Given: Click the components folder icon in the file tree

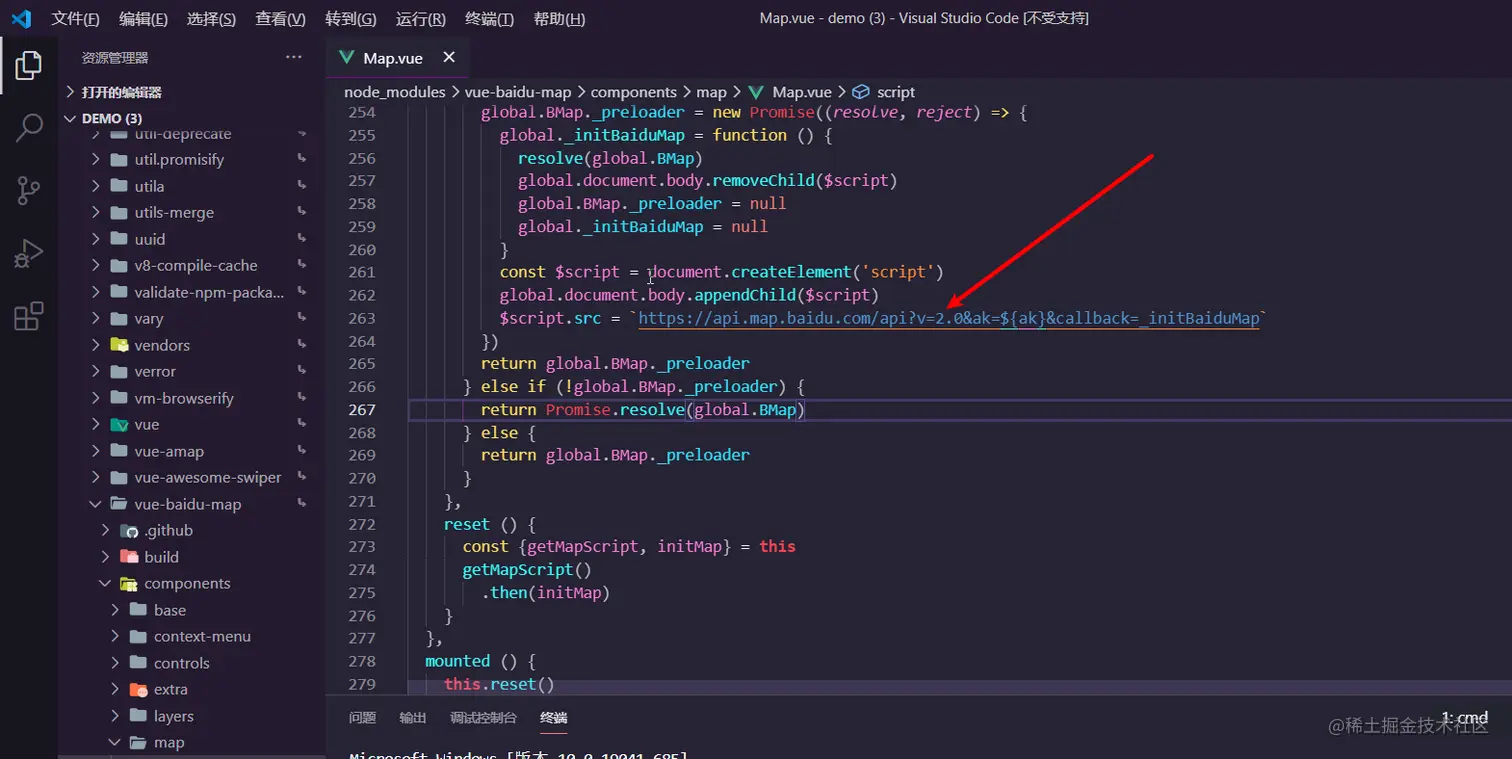Looking at the screenshot, I should coord(129,583).
